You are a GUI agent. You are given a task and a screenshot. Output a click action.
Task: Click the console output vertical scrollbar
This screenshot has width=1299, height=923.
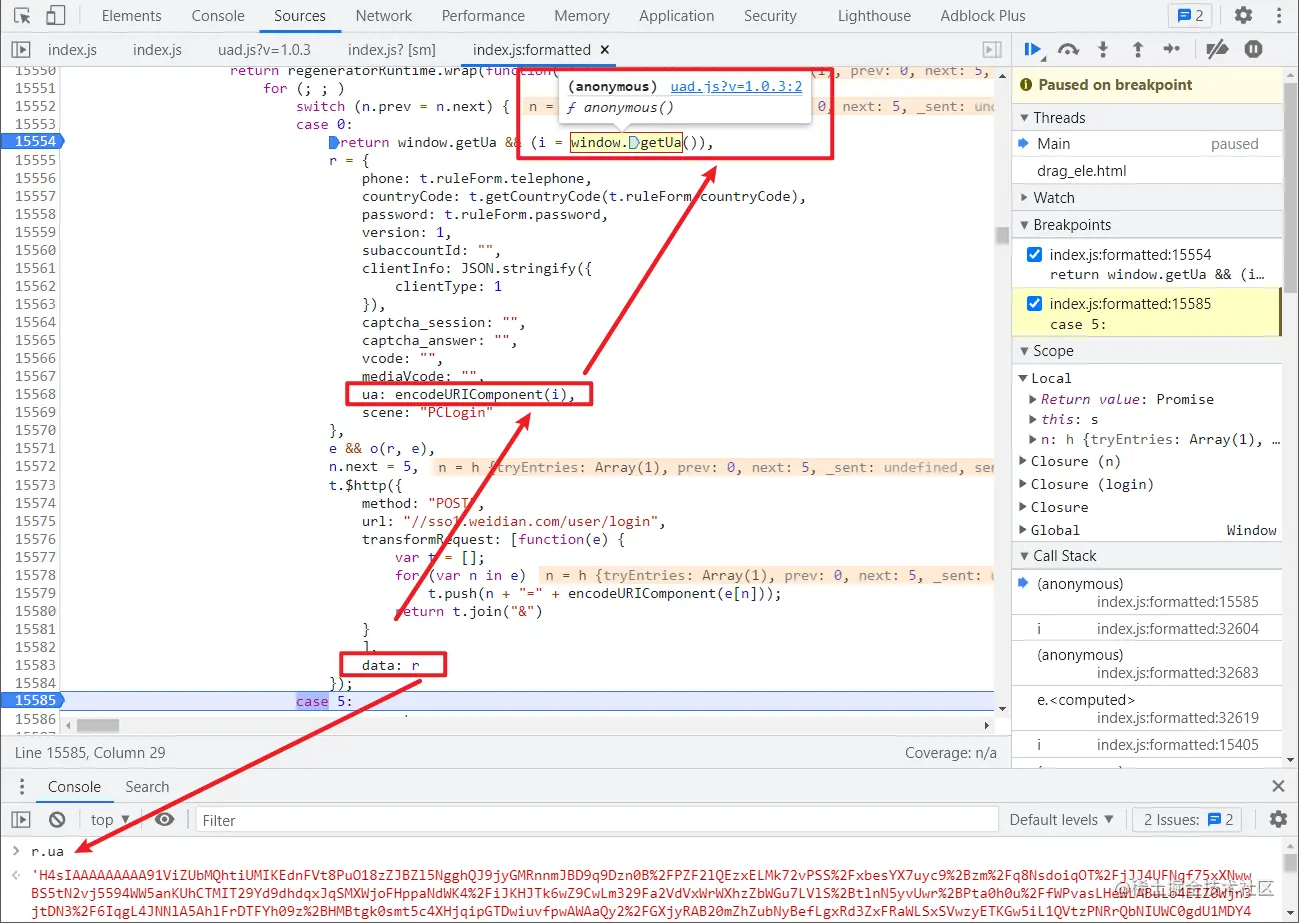(1290, 880)
